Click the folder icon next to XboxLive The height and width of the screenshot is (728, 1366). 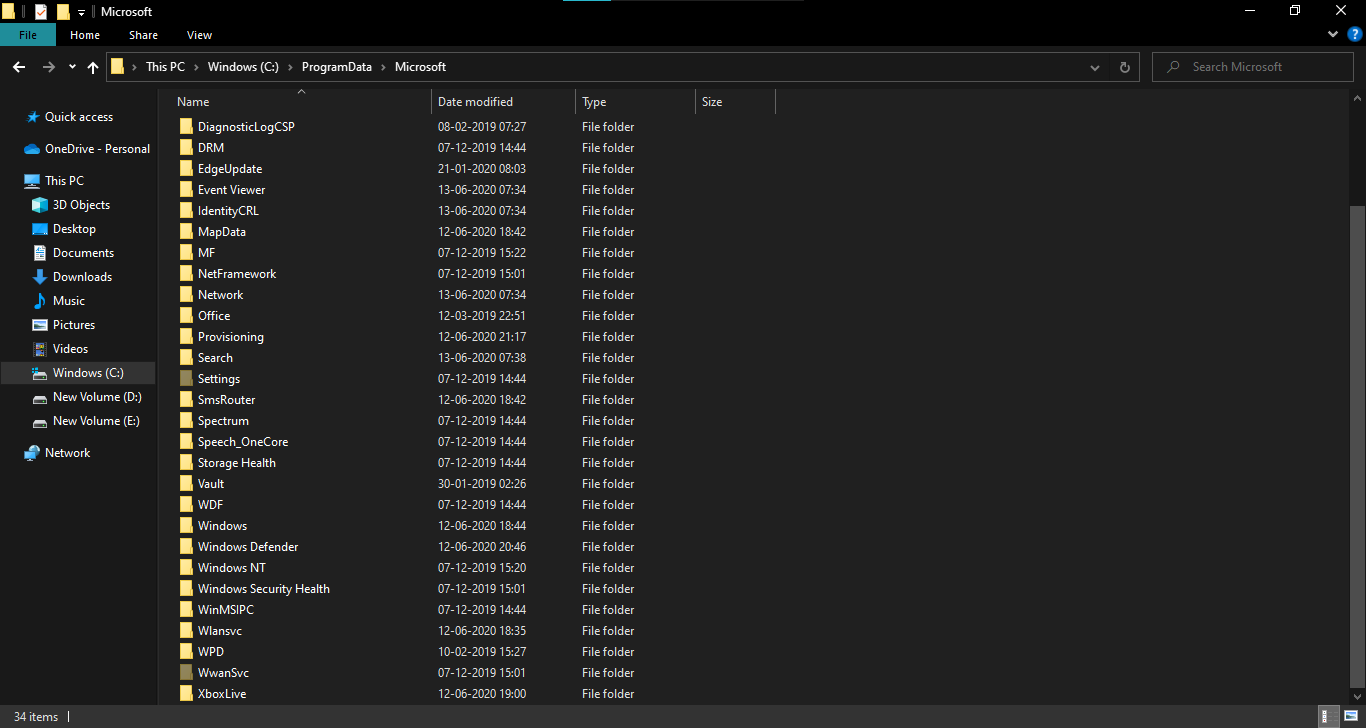186,694
